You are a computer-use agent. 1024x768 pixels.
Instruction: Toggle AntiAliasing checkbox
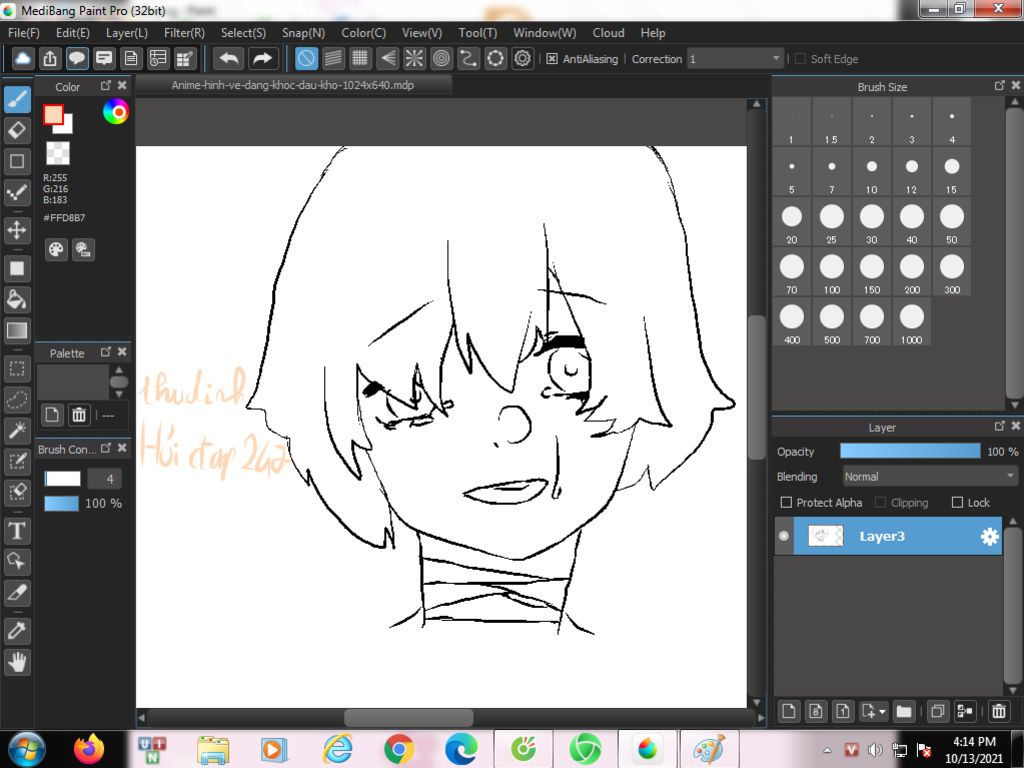pos(552,59)
